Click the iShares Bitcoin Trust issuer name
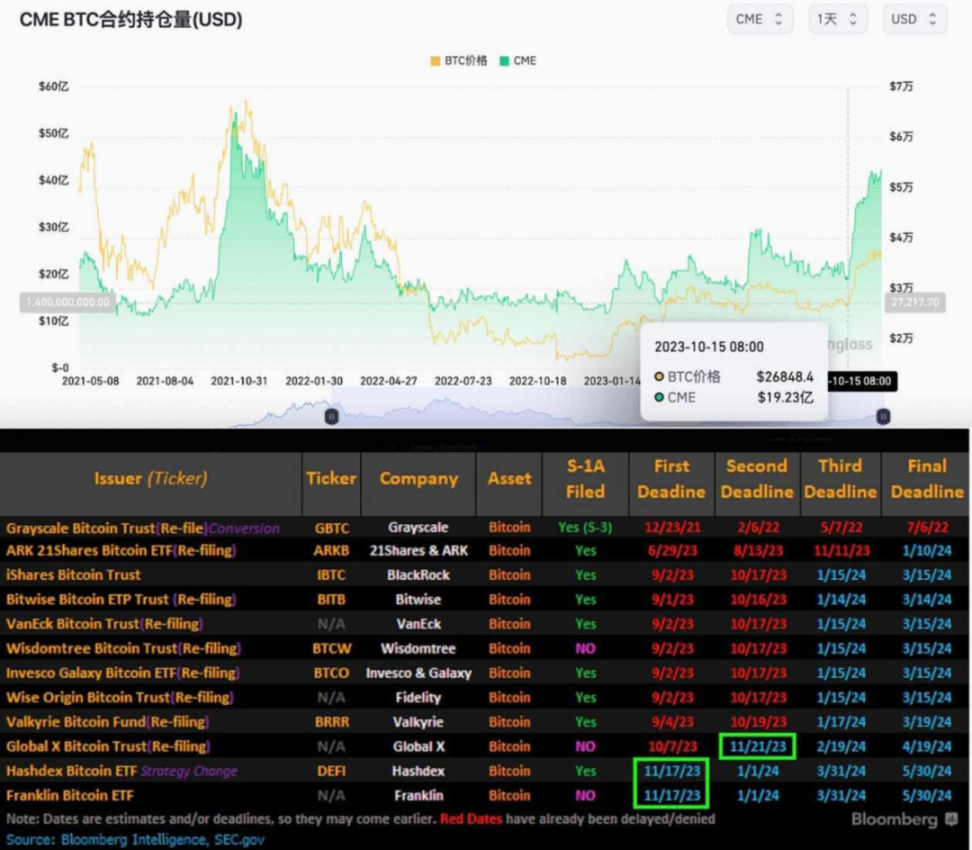Image resolution: width=972 pixels, height=850 pixels. 74,575
